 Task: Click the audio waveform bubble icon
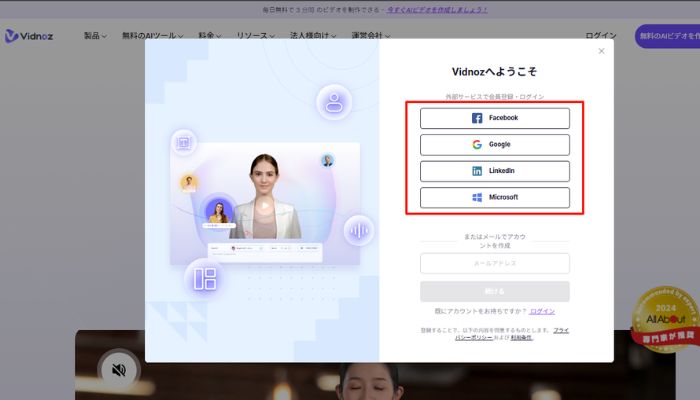click(359, 230)
